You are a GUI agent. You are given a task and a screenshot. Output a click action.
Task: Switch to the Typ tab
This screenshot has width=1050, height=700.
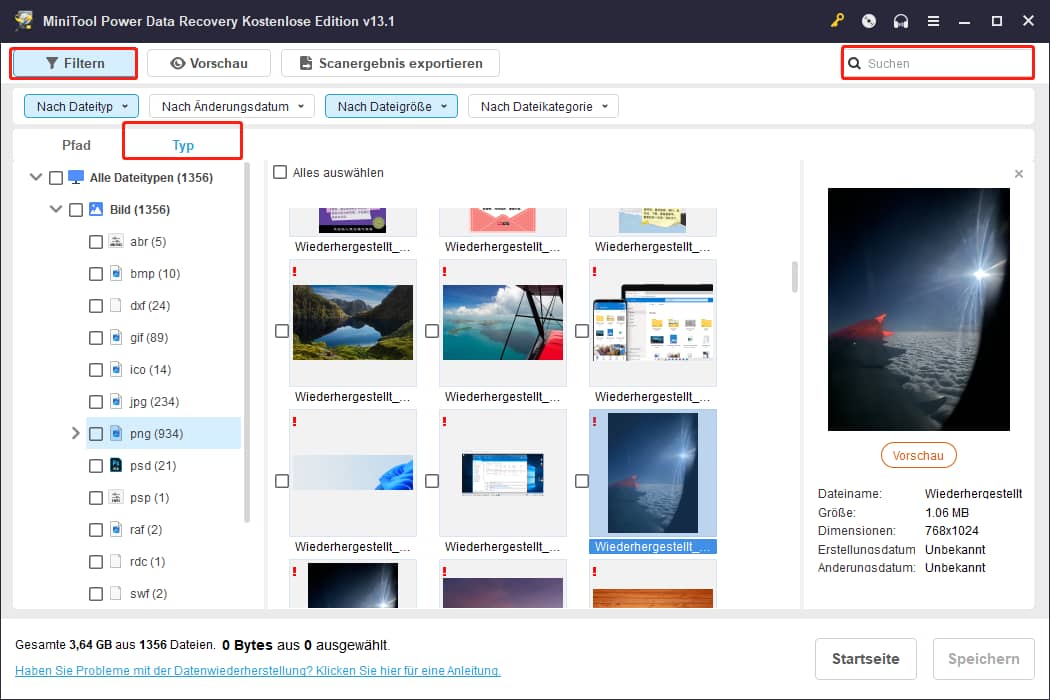(x=183, y=145)
